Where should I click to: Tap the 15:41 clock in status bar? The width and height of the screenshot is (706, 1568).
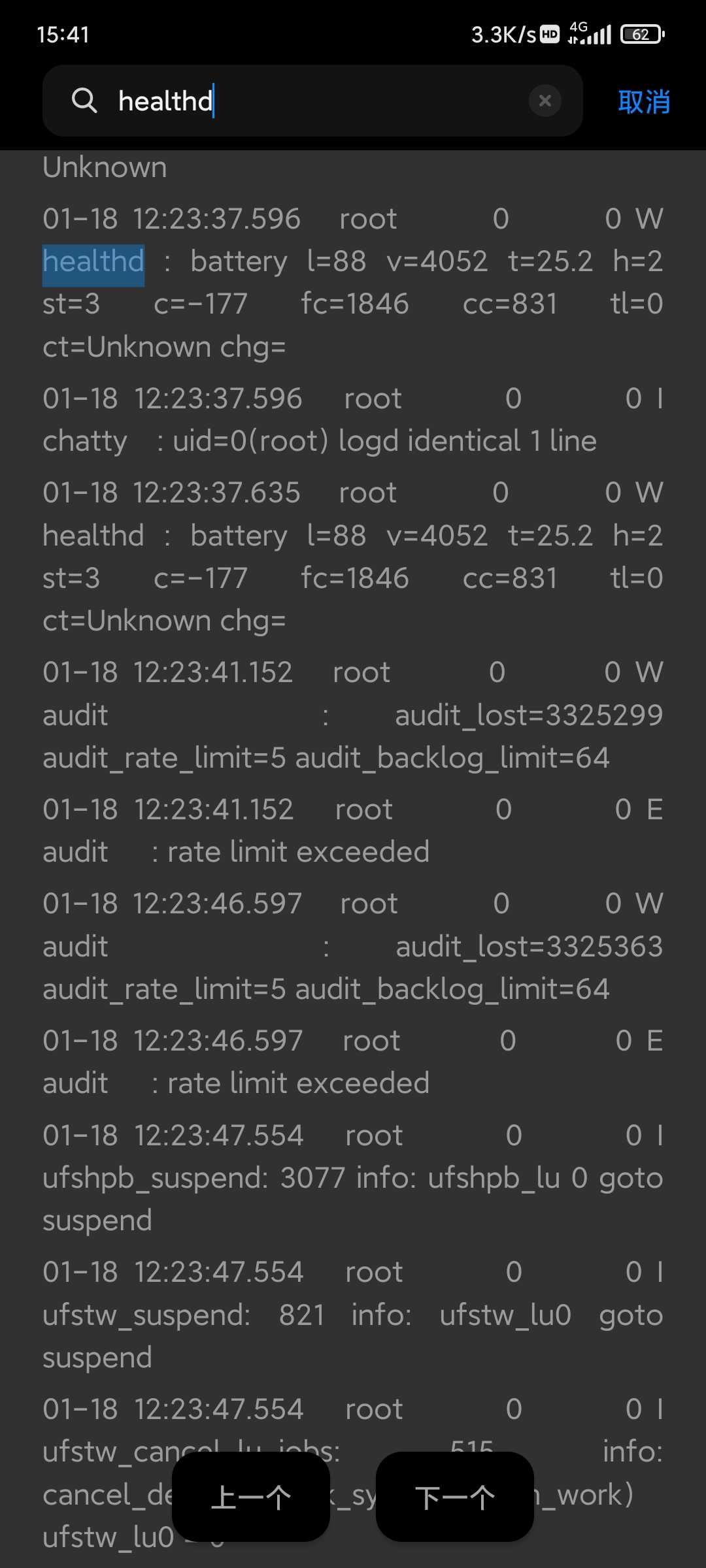(63, 35)
